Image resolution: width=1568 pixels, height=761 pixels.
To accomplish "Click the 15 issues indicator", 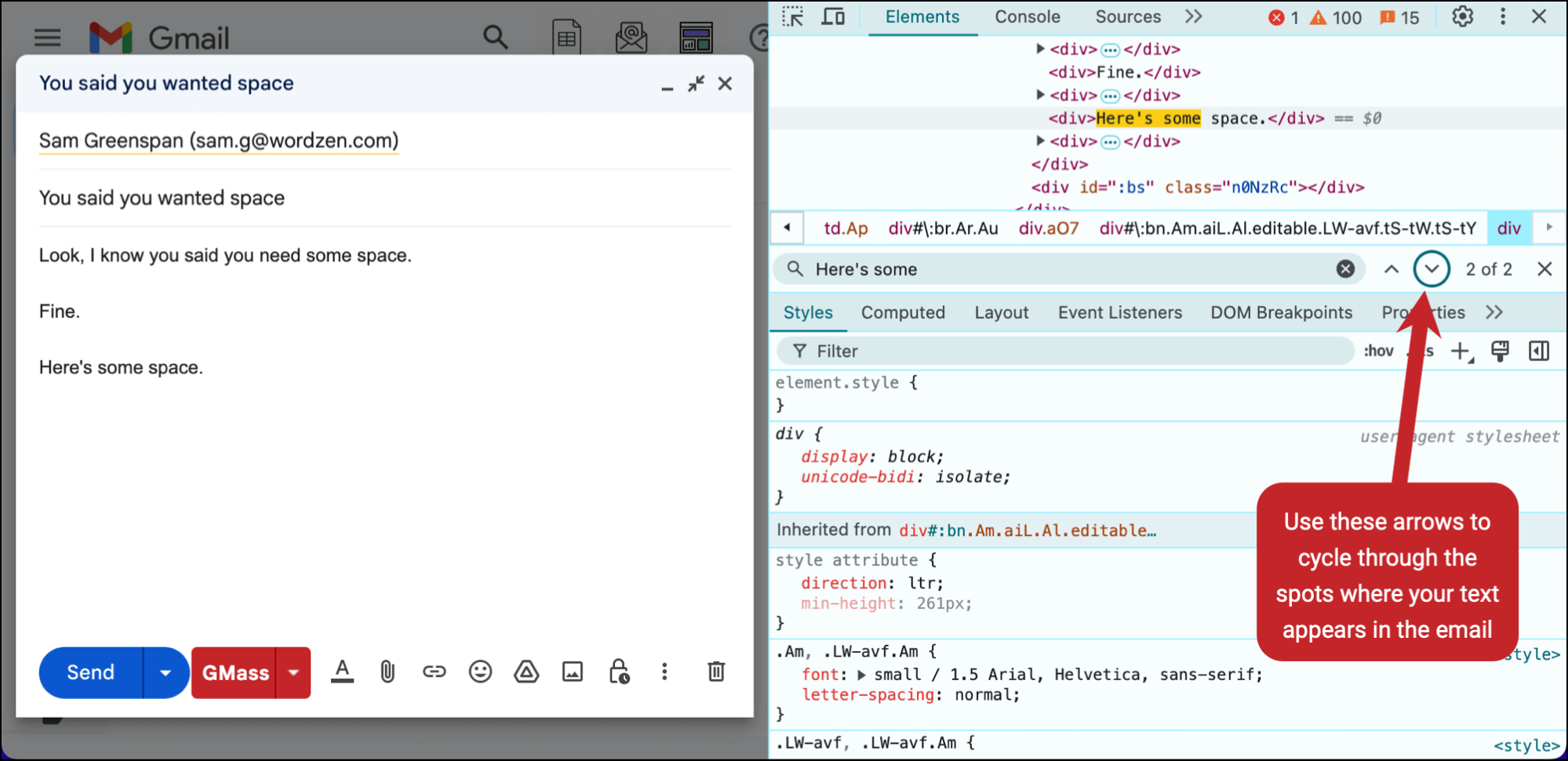I will [1399, 17].
